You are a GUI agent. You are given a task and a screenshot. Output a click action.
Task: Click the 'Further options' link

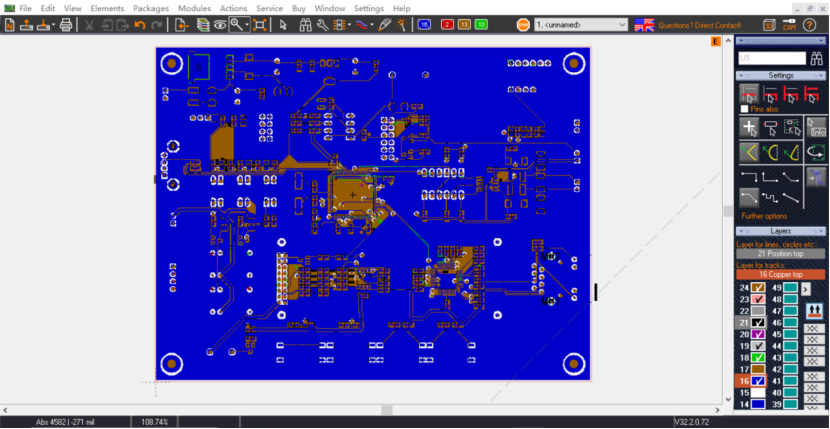tap(762, 216)
